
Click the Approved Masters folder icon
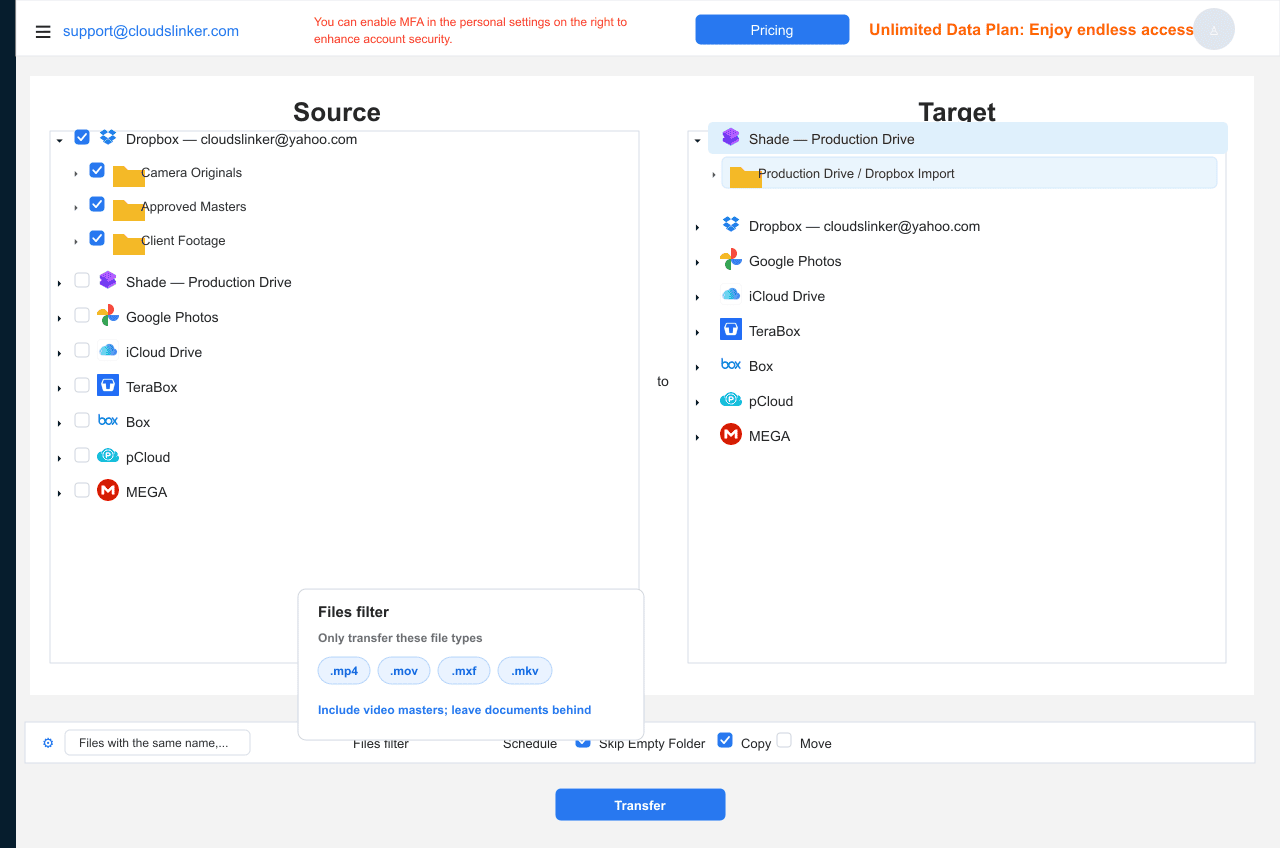[128, 211]
